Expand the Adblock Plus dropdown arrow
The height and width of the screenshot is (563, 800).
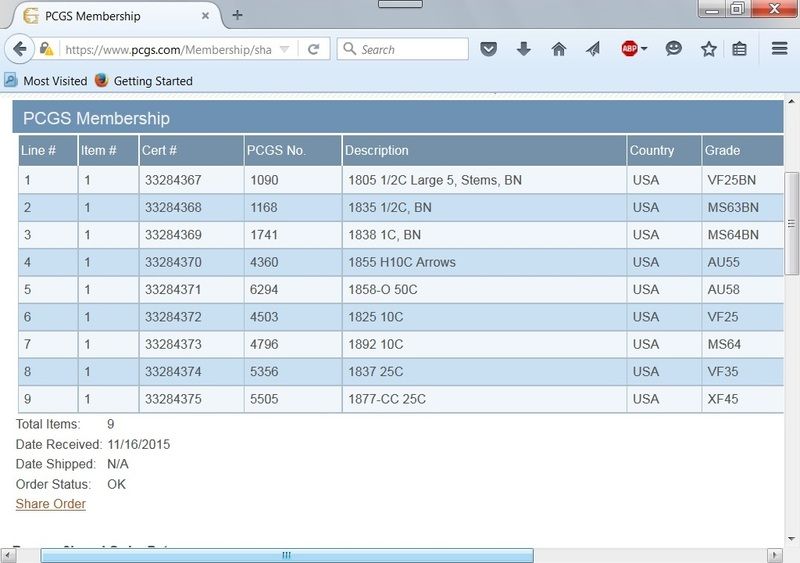click(644, 49)
